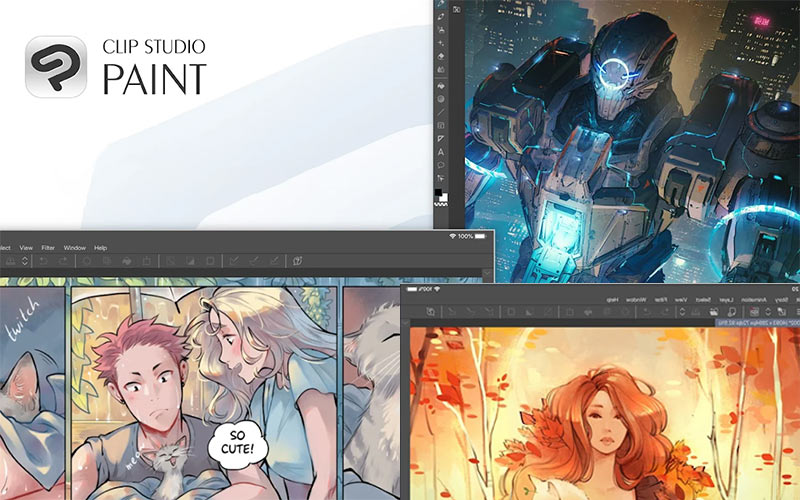Open mirrored Help menu in autumn window

click(613, 299)
